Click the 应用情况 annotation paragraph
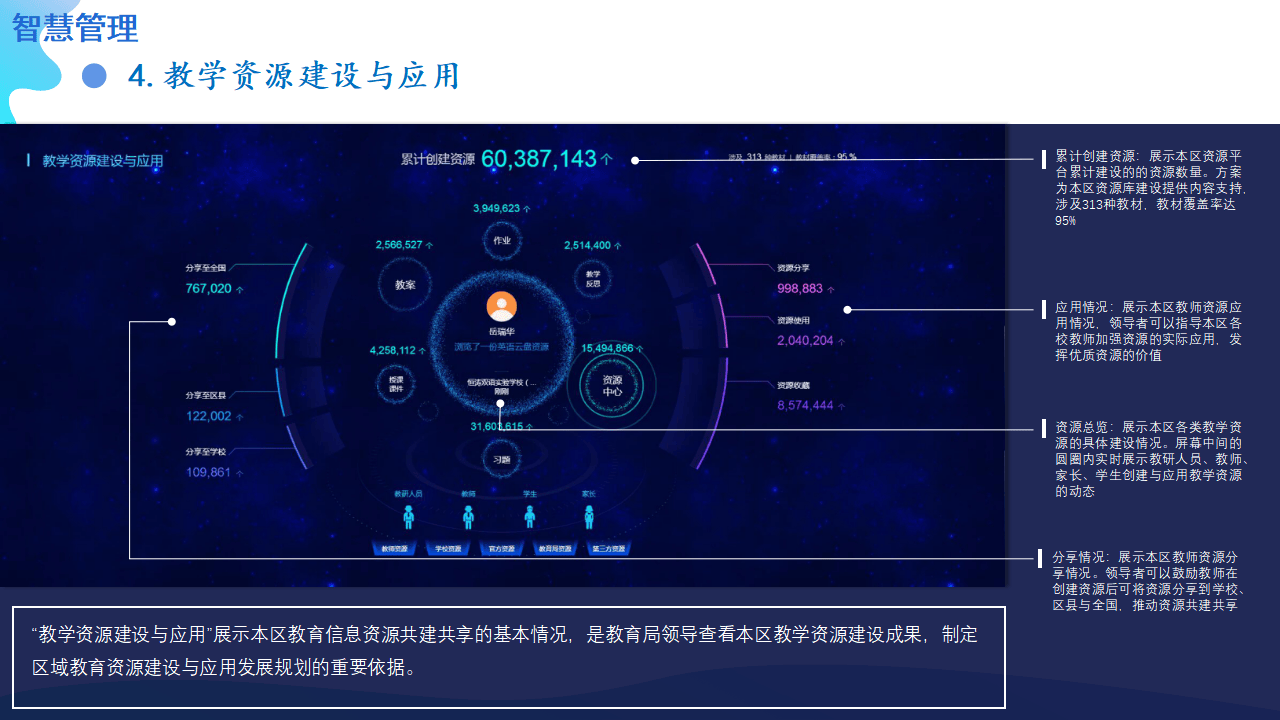 point(1149,331)
